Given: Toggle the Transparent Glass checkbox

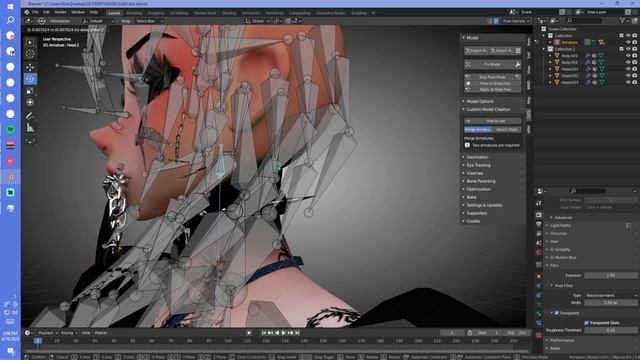Looking at the screenshot, I should tap(587, 323).
